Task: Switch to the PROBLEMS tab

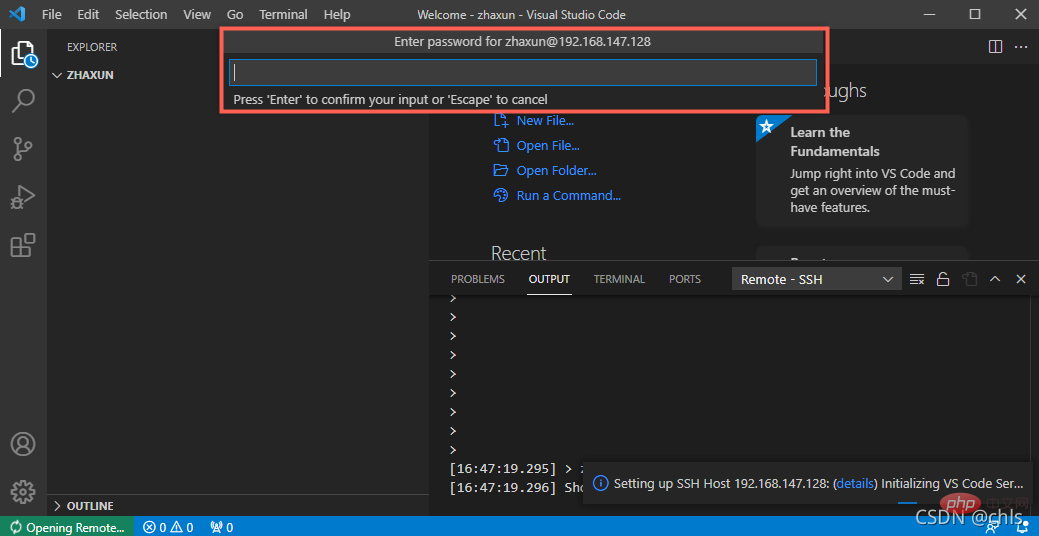Action: [x=477, y=280]
